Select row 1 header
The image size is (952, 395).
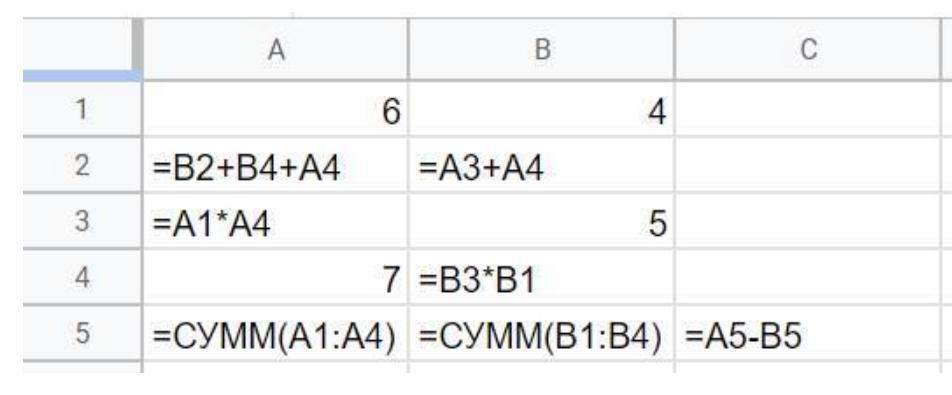[82, 109]
